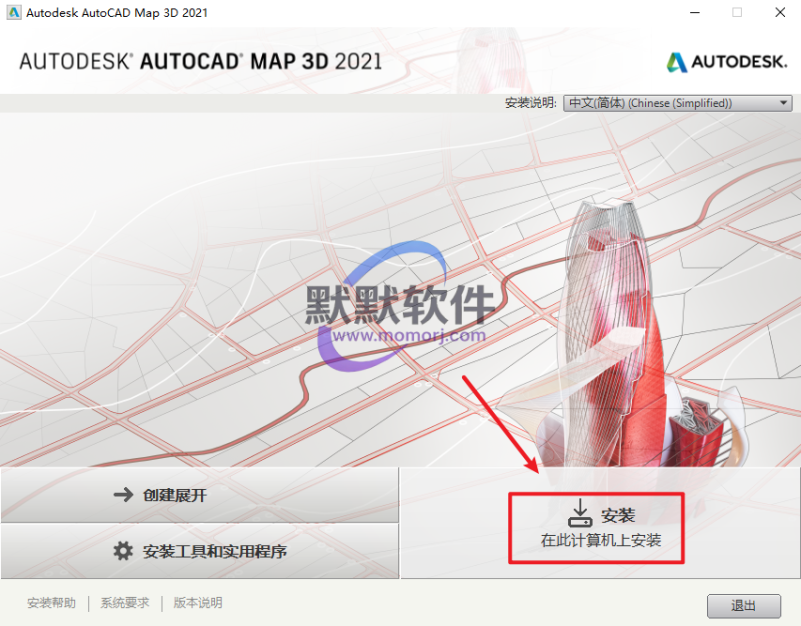Click the disabled maximize window button

737,12
